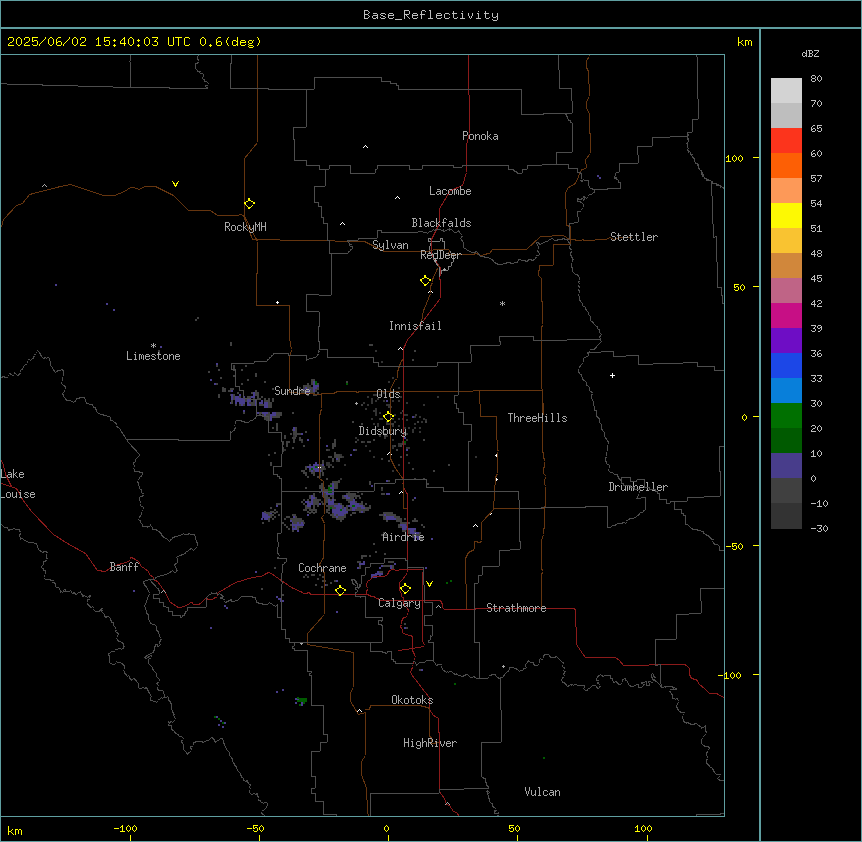Click the Didsbury town label
The width and height of the screenshot is (862, 842).
(x=383, y=431)
